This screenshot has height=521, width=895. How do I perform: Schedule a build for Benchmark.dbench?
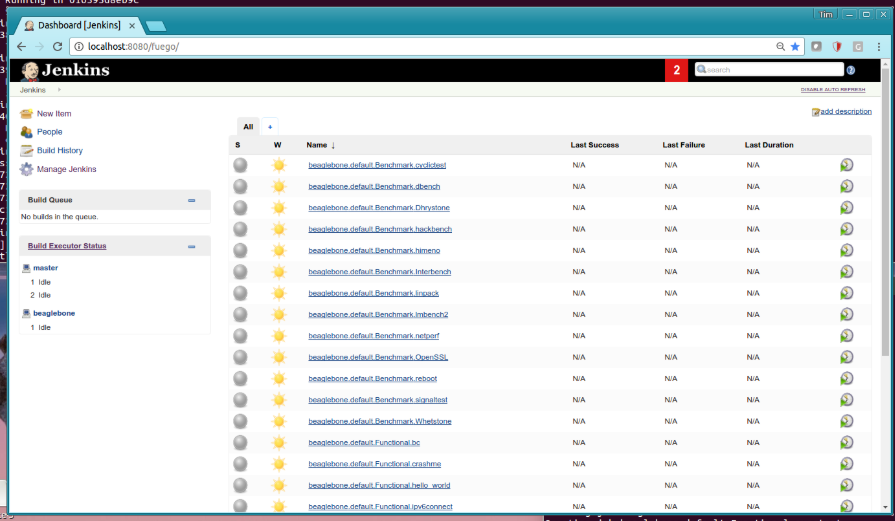click(x=846, y=186)
